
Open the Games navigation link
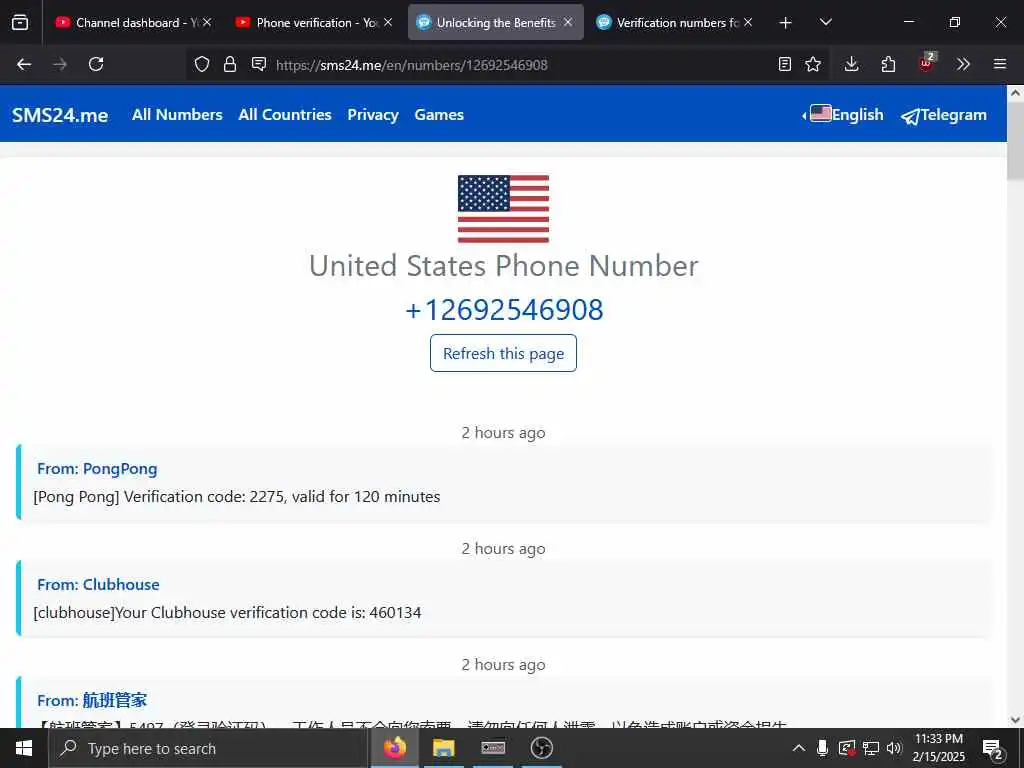coord(439,115)
